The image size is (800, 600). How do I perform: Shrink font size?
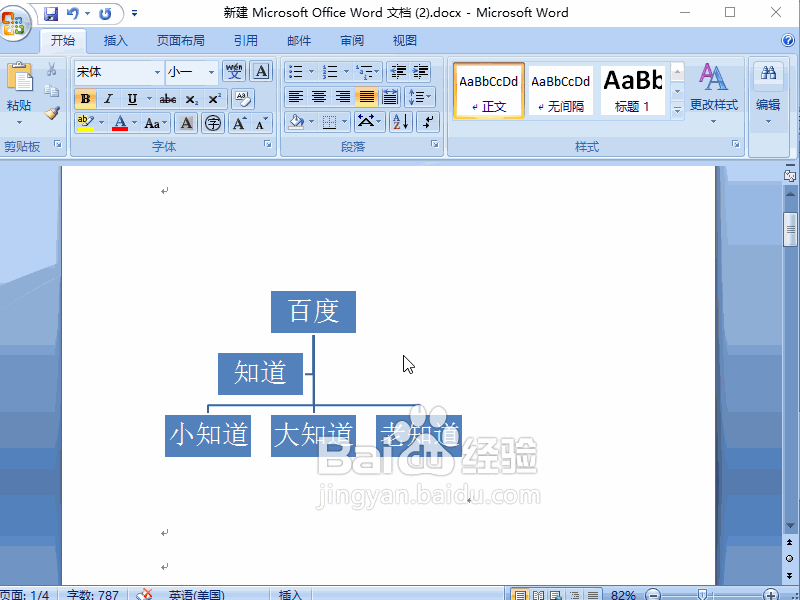261,123
